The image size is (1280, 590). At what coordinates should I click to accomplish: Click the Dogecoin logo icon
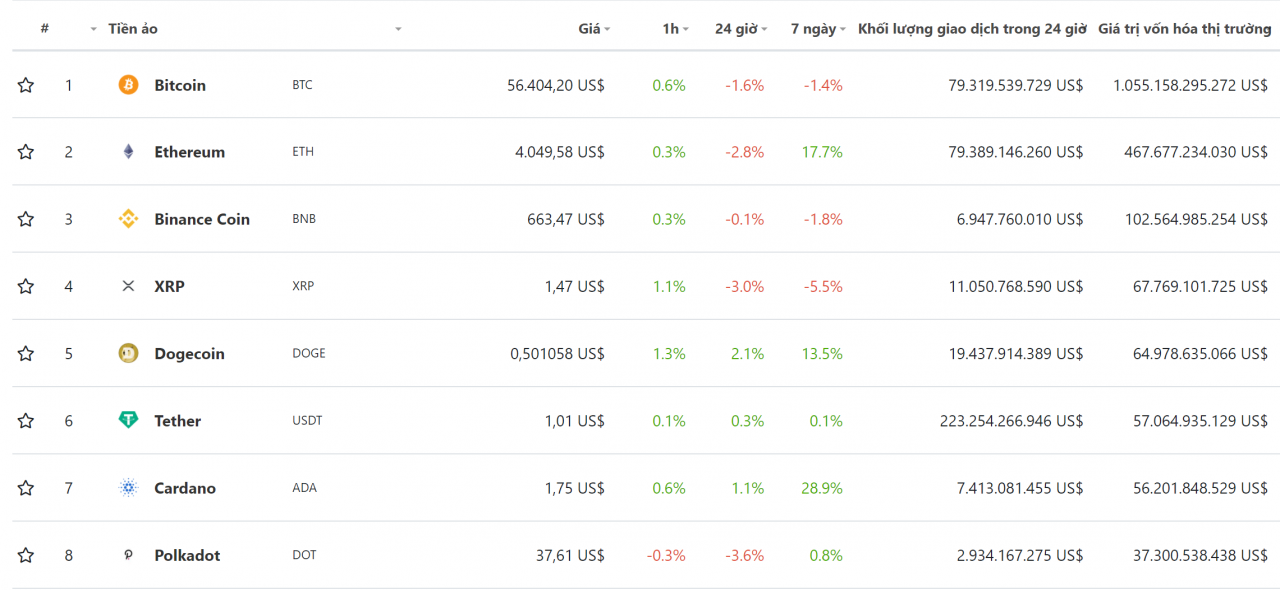(x=128, y=353)
